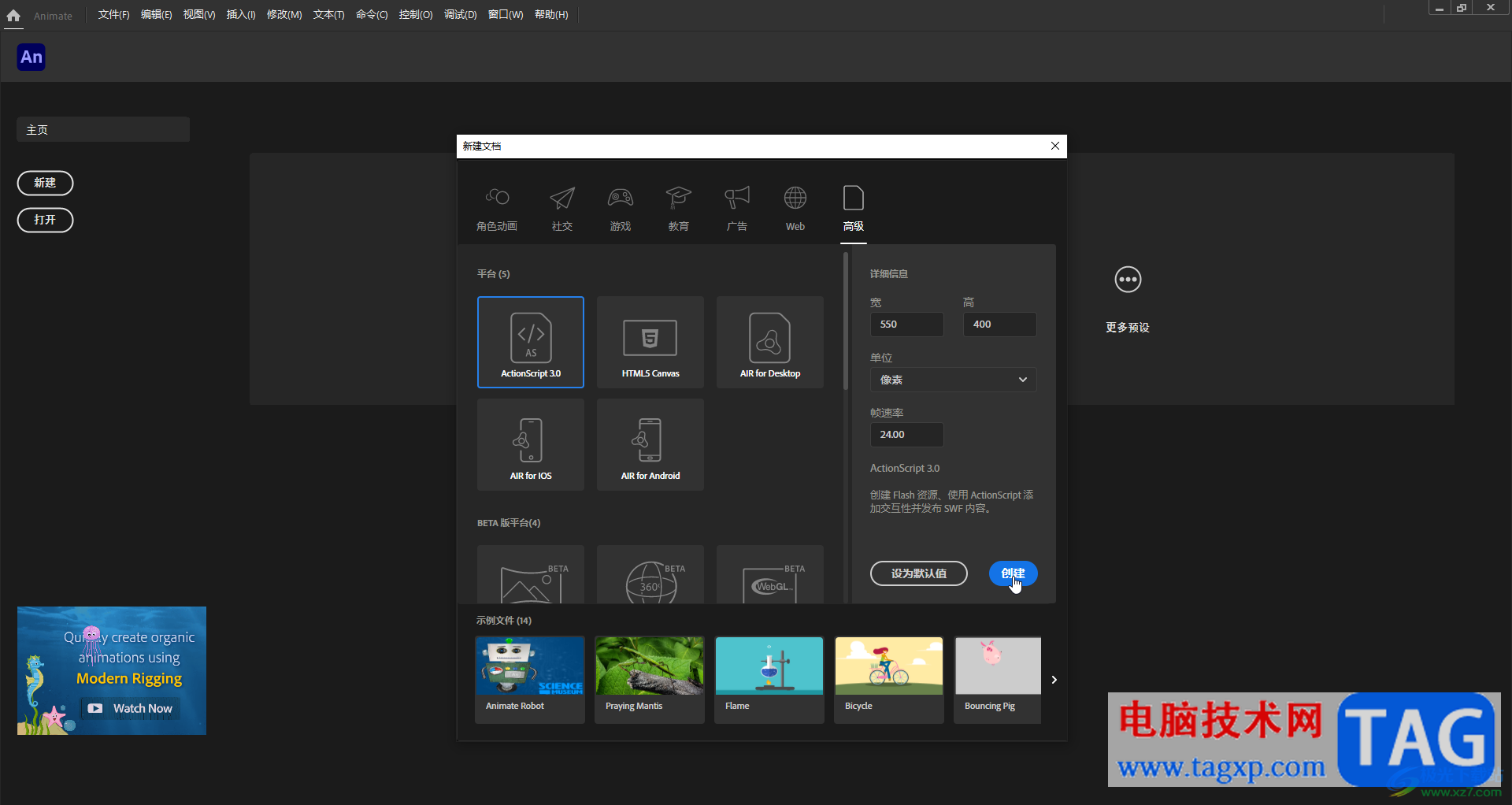Open the 文本(T) menu

click(328, 15)
